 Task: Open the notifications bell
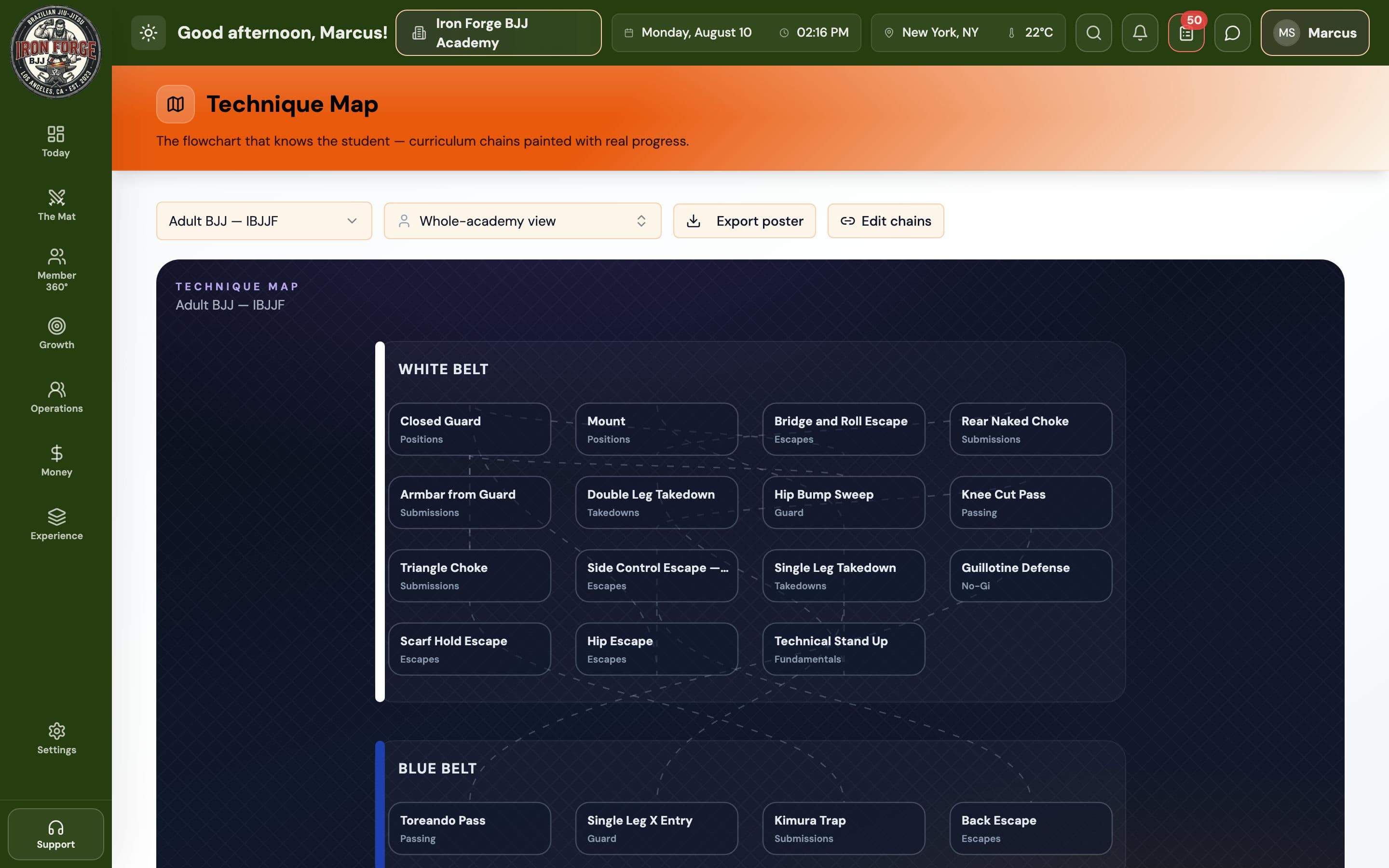coord(1140,33)
